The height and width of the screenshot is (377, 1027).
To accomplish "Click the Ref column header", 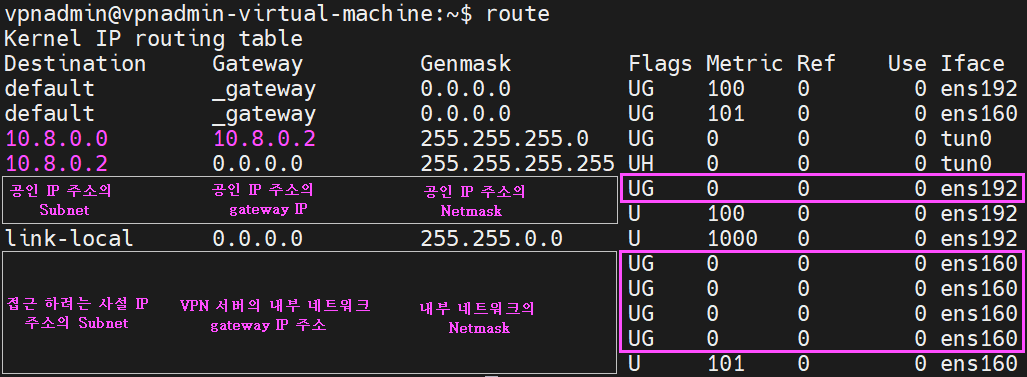I will [816, 63].
